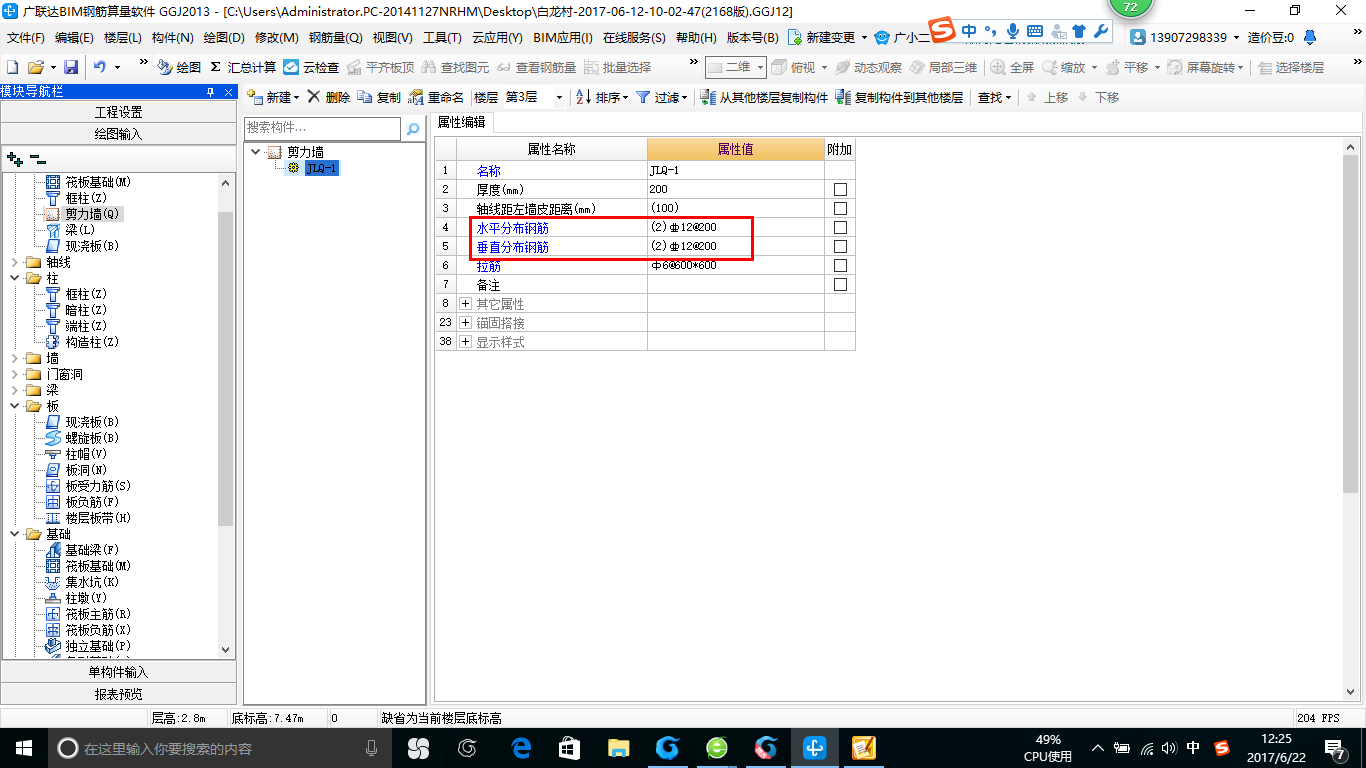Open Windows Start menu
Viewport: 1366px width, 768px height.
pyautogui.click(x=23, y=747)
